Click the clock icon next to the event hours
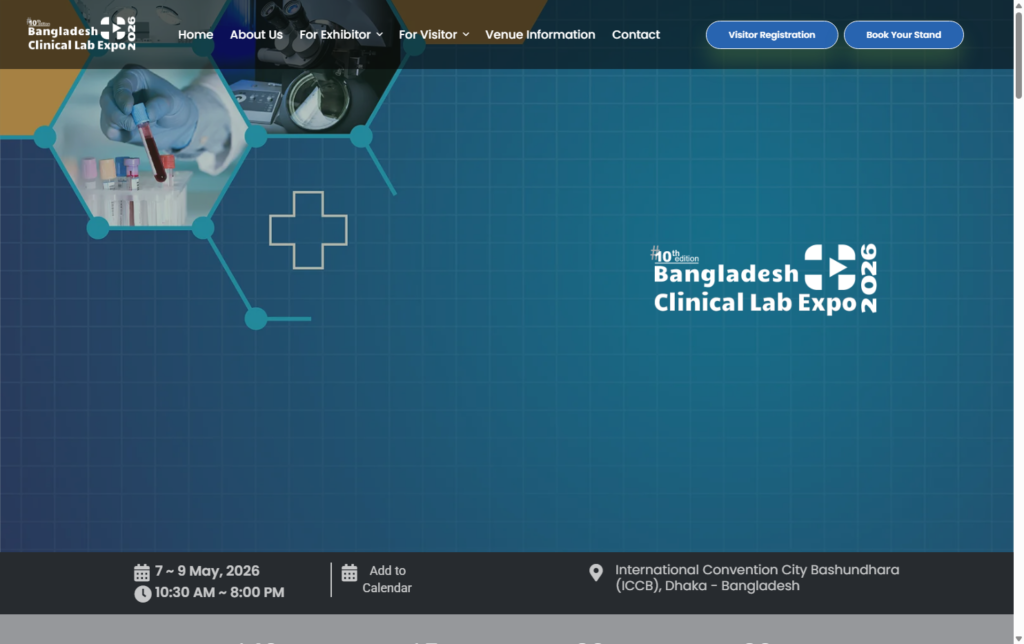This screenshot has width=1024, height=644. coord(141,592)
